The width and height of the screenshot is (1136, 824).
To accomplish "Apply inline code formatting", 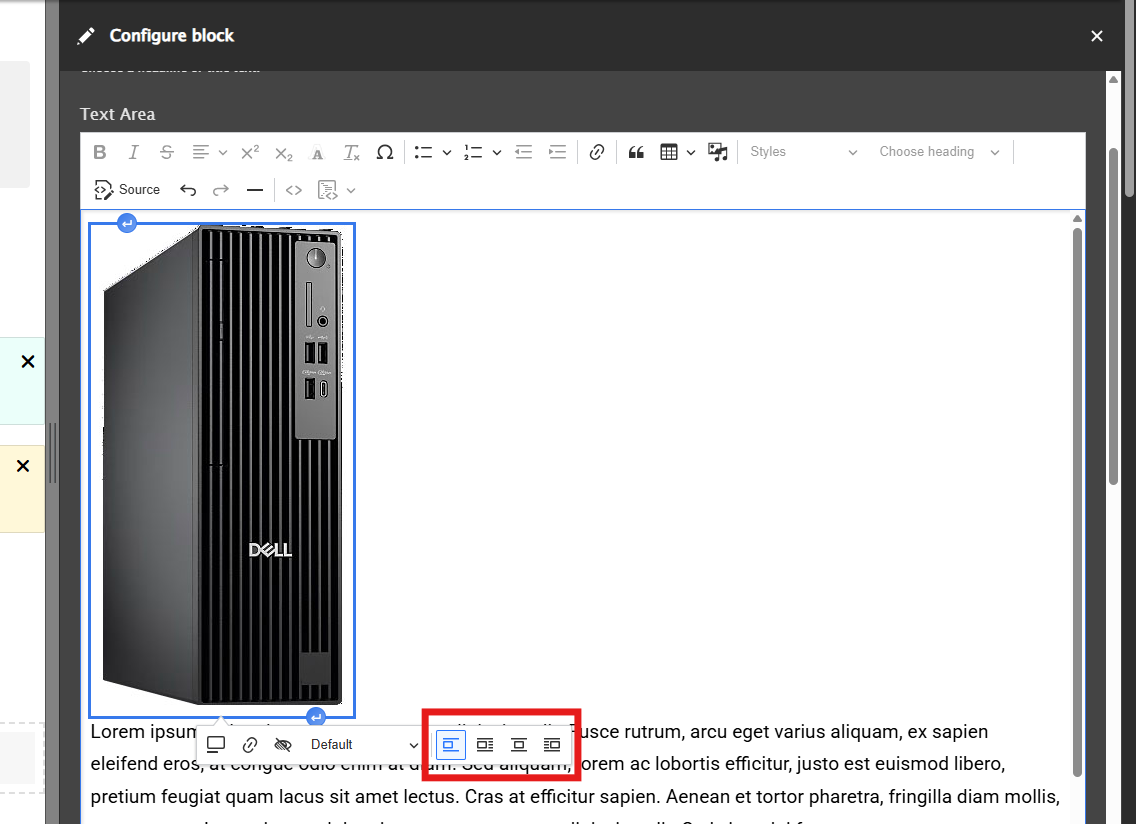I will click(x=293, y=190).
